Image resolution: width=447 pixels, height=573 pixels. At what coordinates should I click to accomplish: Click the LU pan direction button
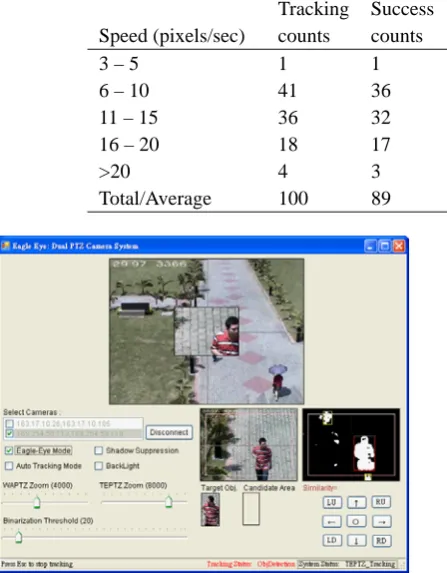tap(332, 502)
